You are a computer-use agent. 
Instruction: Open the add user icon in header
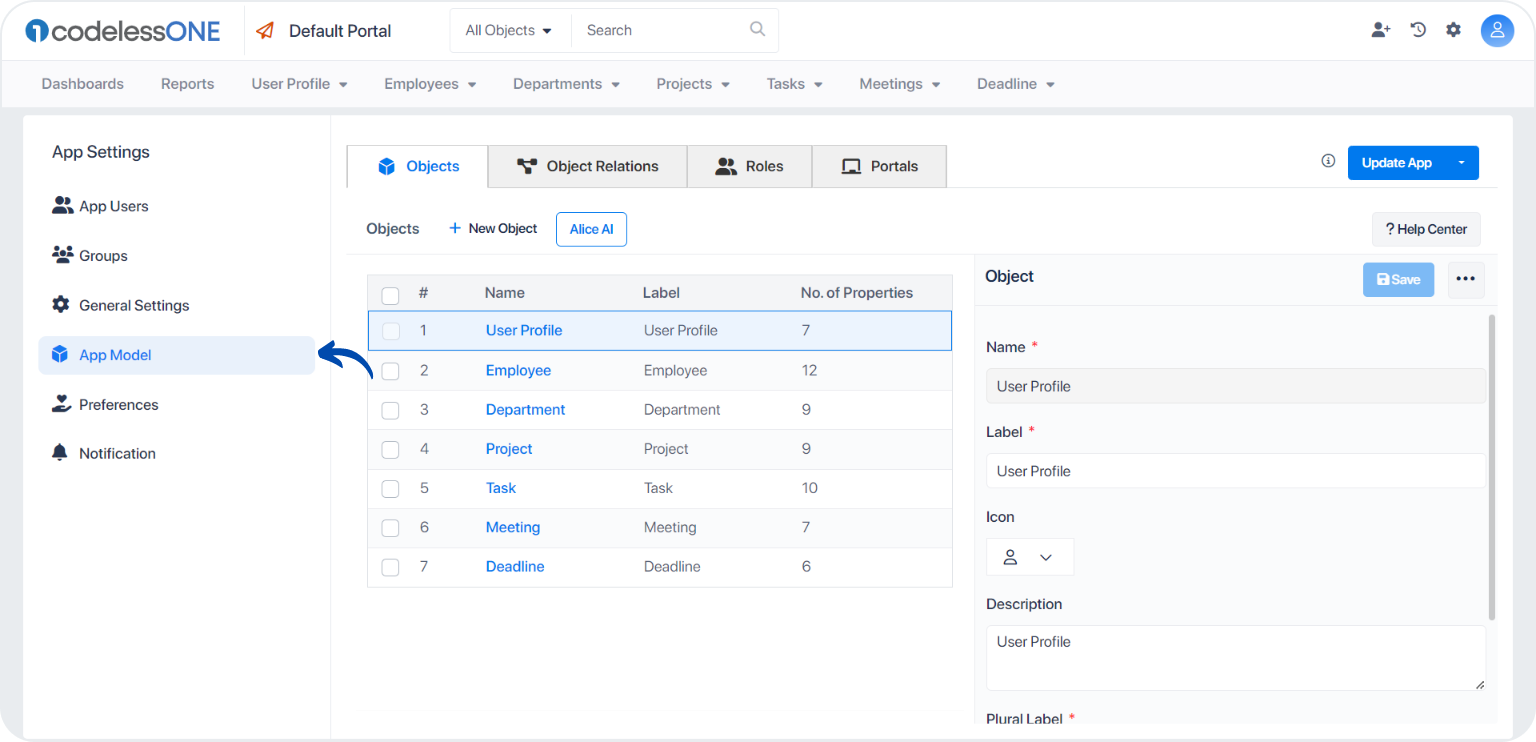click(1381, 30)
